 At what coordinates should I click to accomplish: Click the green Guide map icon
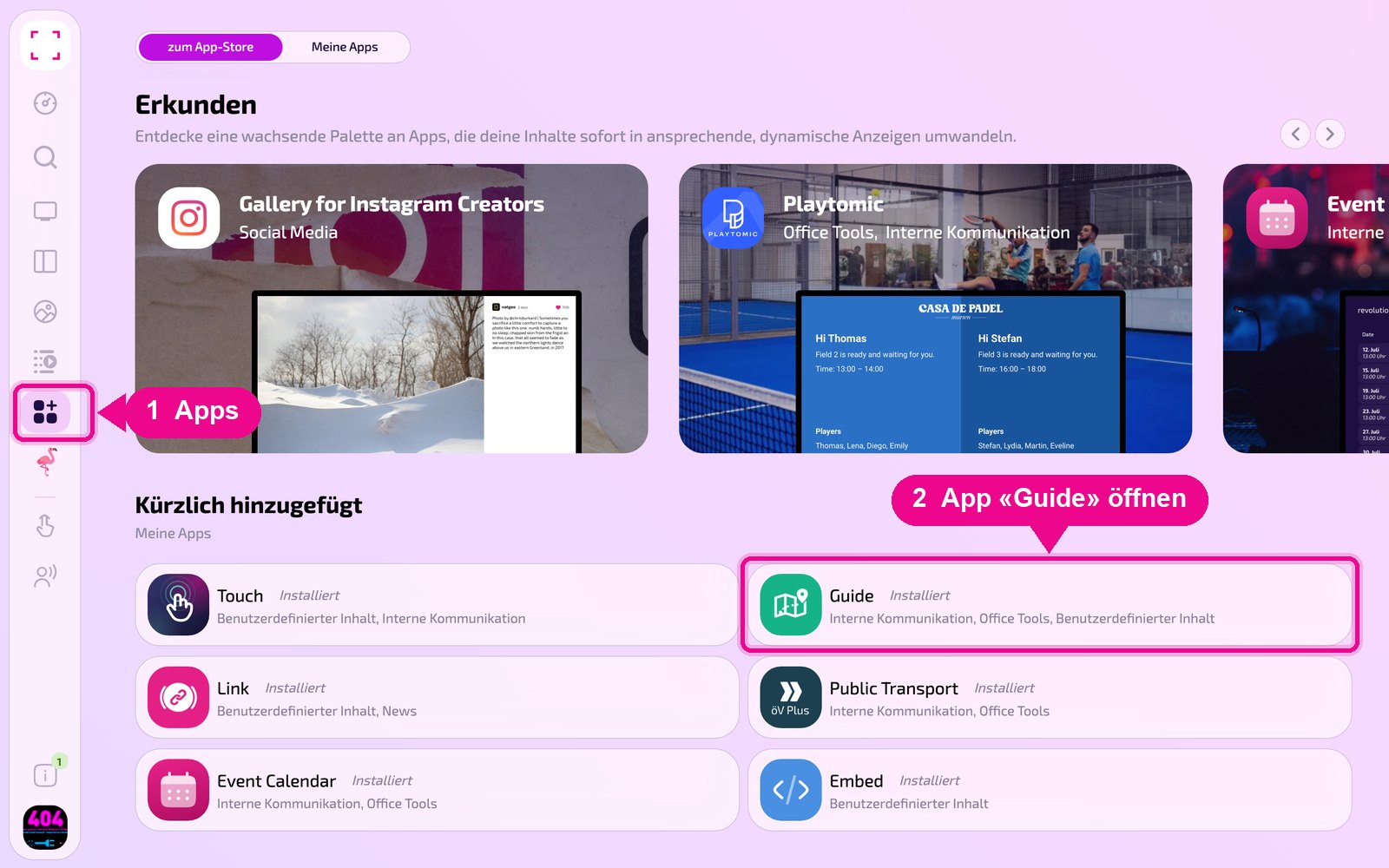pyautogui.click(x=790, y=604)
